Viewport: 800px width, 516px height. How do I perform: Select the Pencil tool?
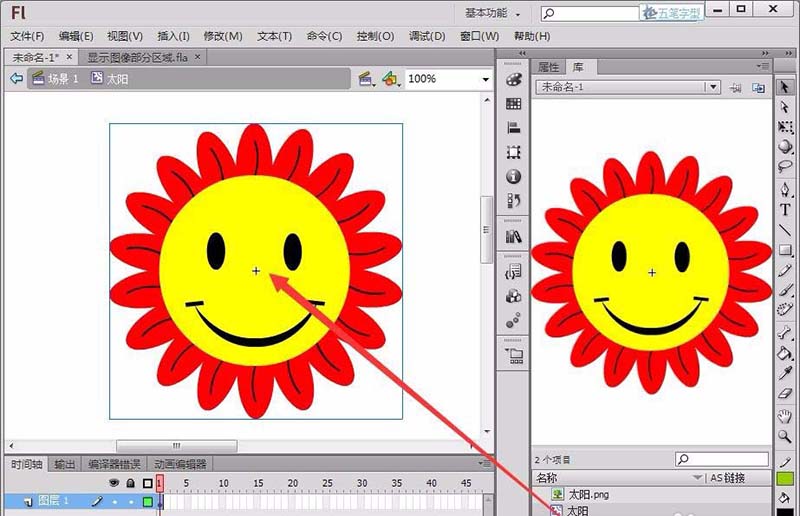click(x=785, y=270)
